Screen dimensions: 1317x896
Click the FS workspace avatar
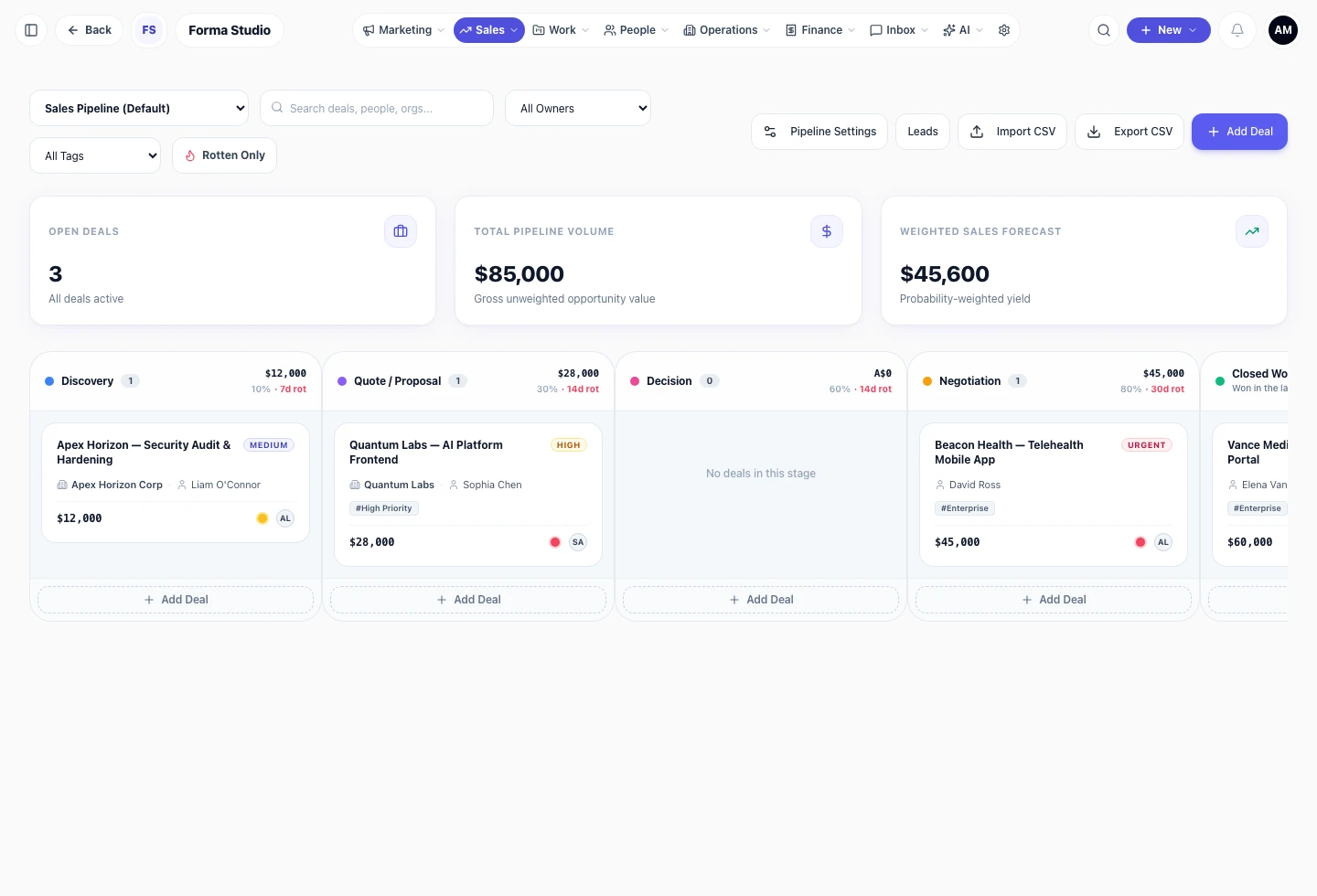(x=149, y=30)
